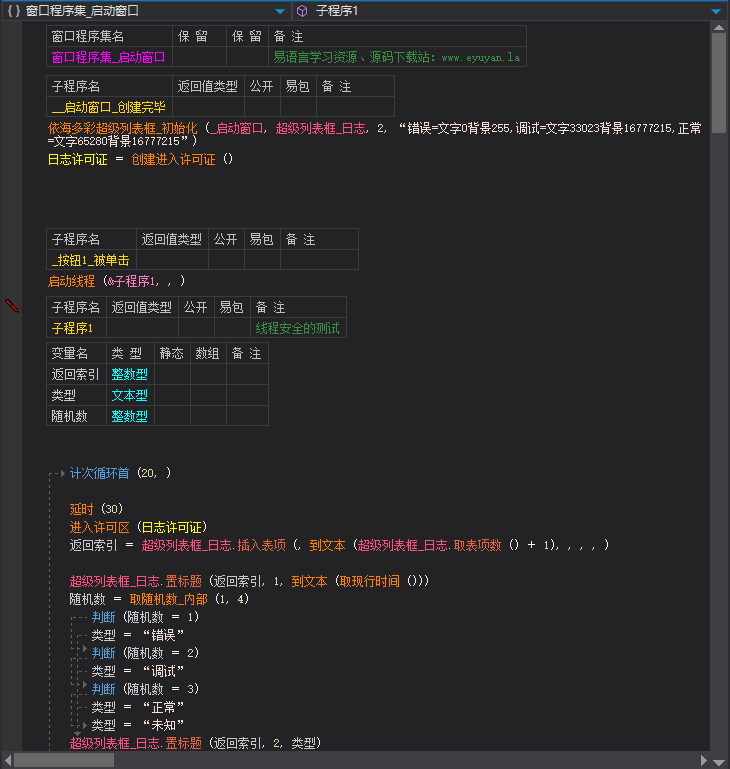Viewport: 730px width, 769px height.
Task: Select the 启动线程 (&子程序1, , ) code line
Action: [x=116, y=281]
